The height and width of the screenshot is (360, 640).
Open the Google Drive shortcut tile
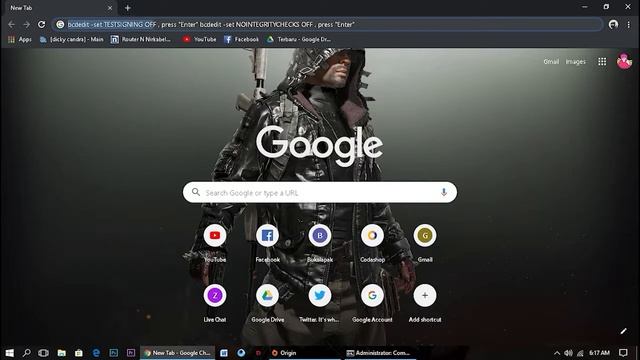click(x=267, y=303)
